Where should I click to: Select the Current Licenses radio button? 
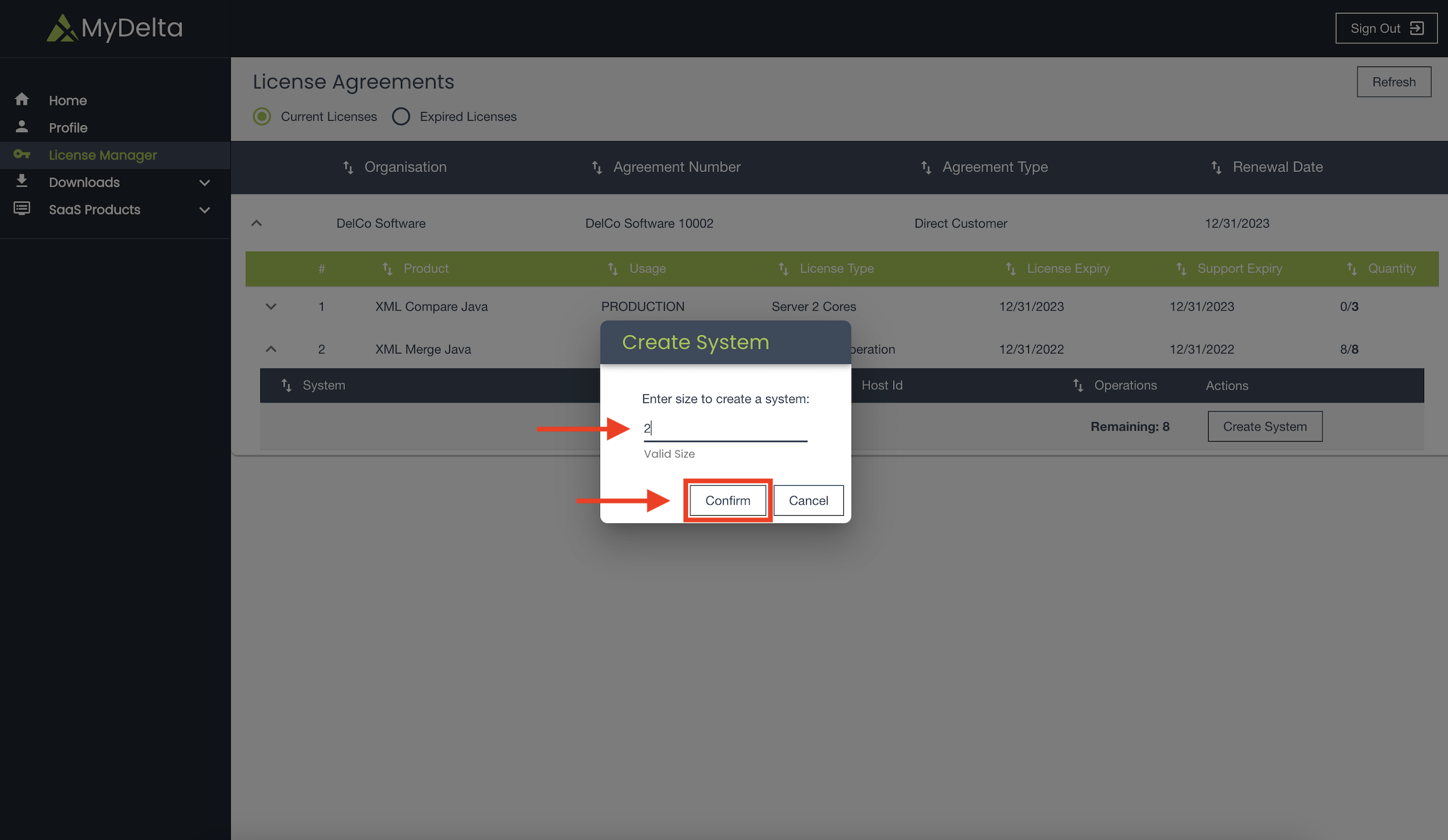[262, 117]
